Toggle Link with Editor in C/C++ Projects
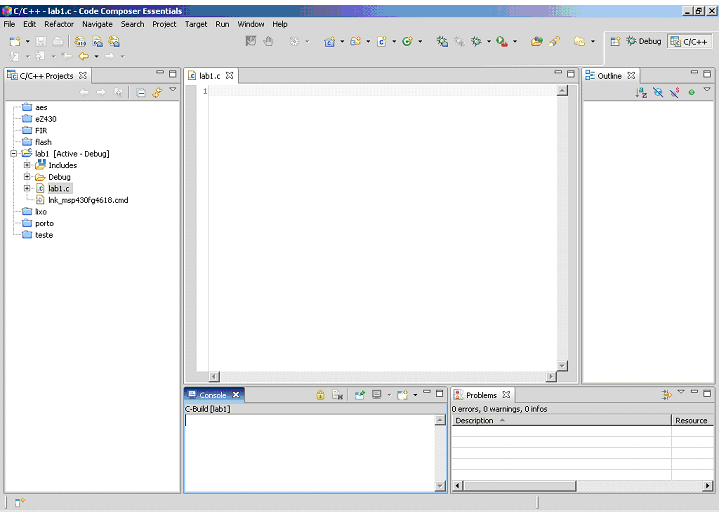 pos(157,93)
